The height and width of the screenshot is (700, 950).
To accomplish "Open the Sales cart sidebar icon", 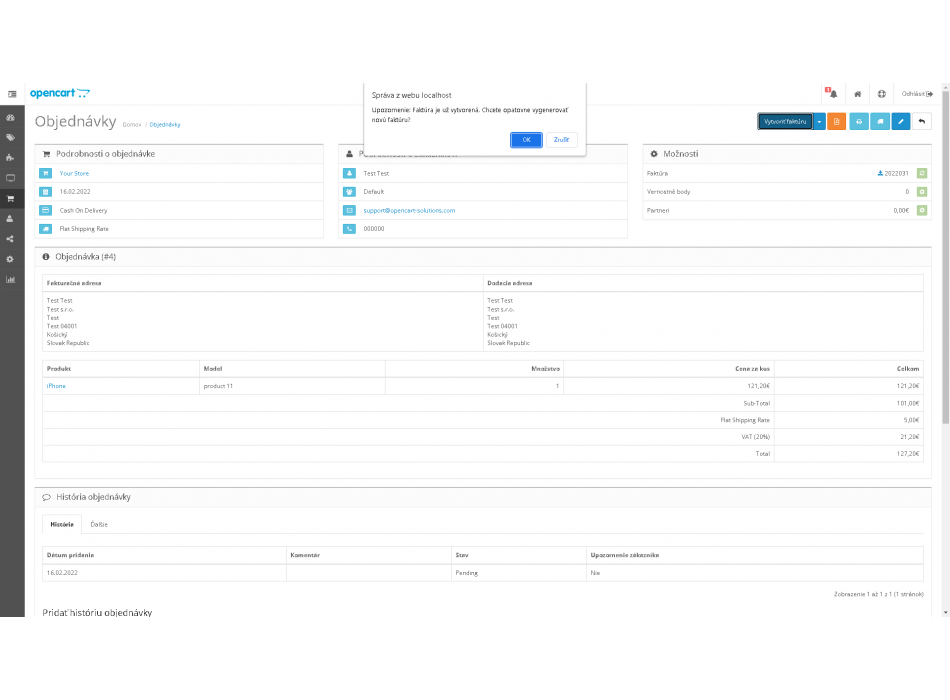I will (x=10, y=198).
